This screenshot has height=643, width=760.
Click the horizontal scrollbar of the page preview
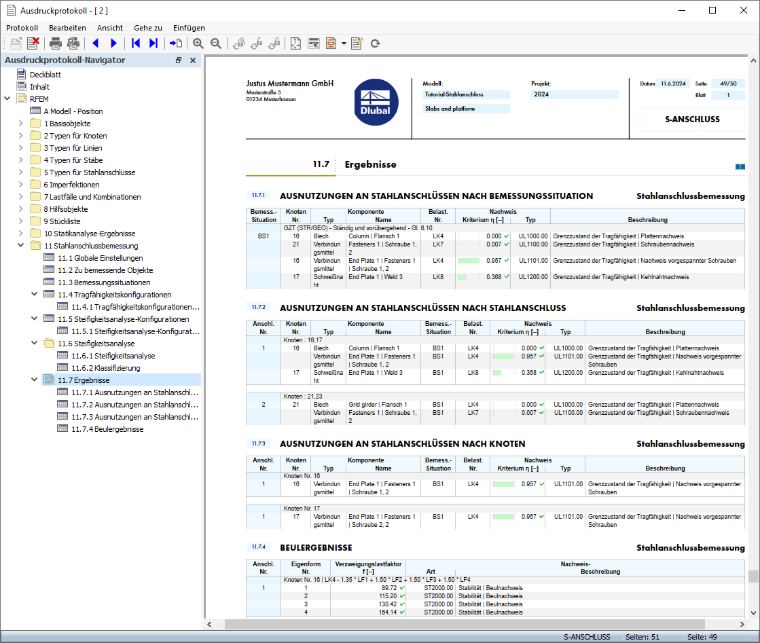tap(464, 624)
